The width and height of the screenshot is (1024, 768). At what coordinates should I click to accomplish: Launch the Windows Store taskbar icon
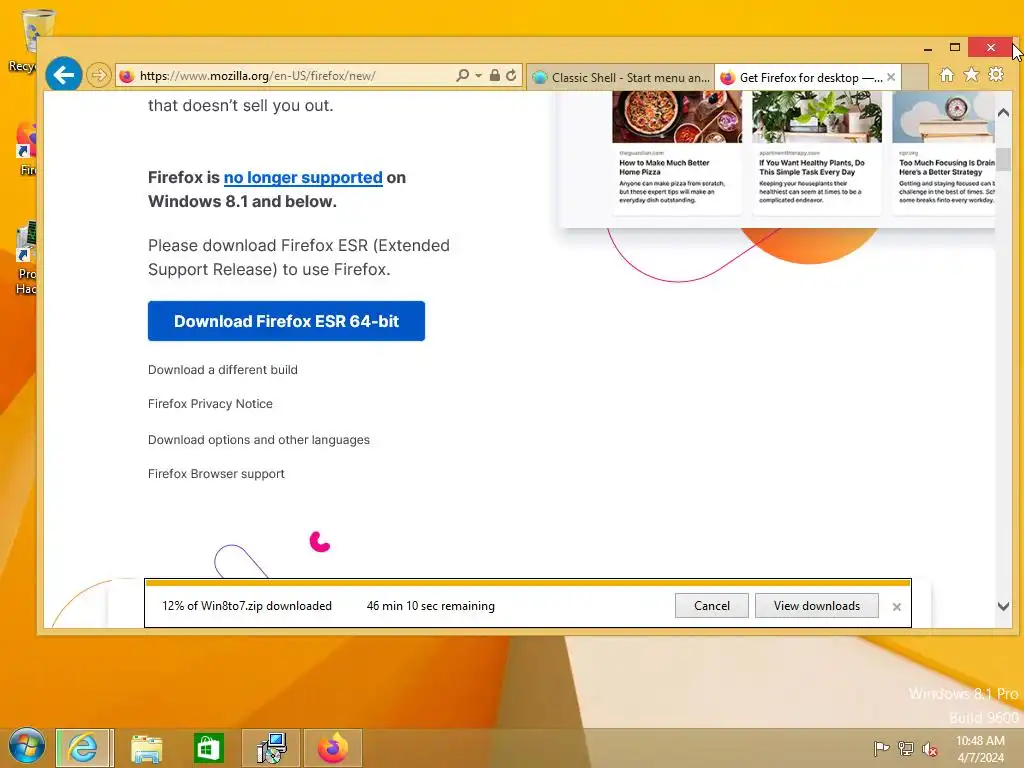(209, 748)
